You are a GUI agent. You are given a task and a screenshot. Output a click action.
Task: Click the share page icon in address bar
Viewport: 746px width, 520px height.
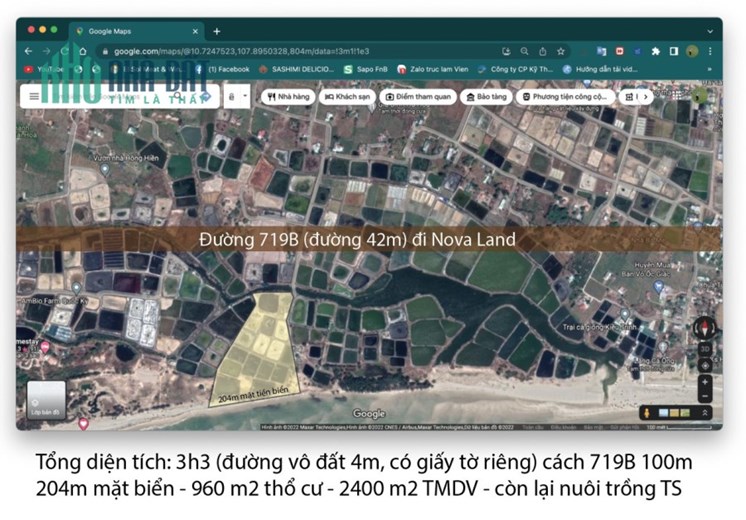pos(542,51)
